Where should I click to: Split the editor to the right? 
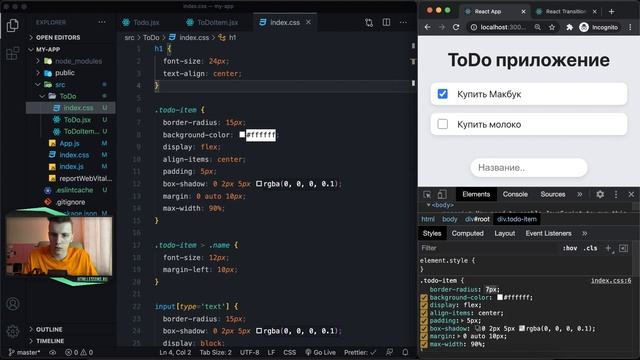[x=386, y=22]
